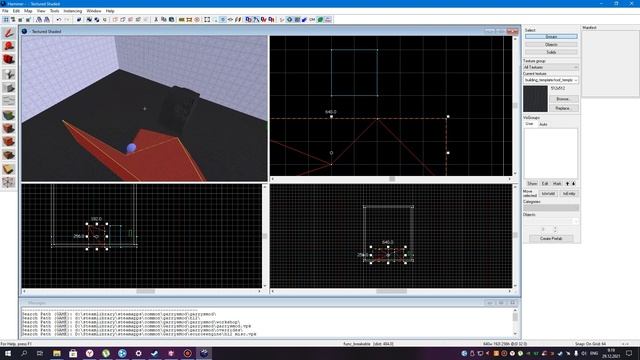The height and width of the screenshot is (360, 640).
Task: Open the File menu
Action: click(5, 11)
